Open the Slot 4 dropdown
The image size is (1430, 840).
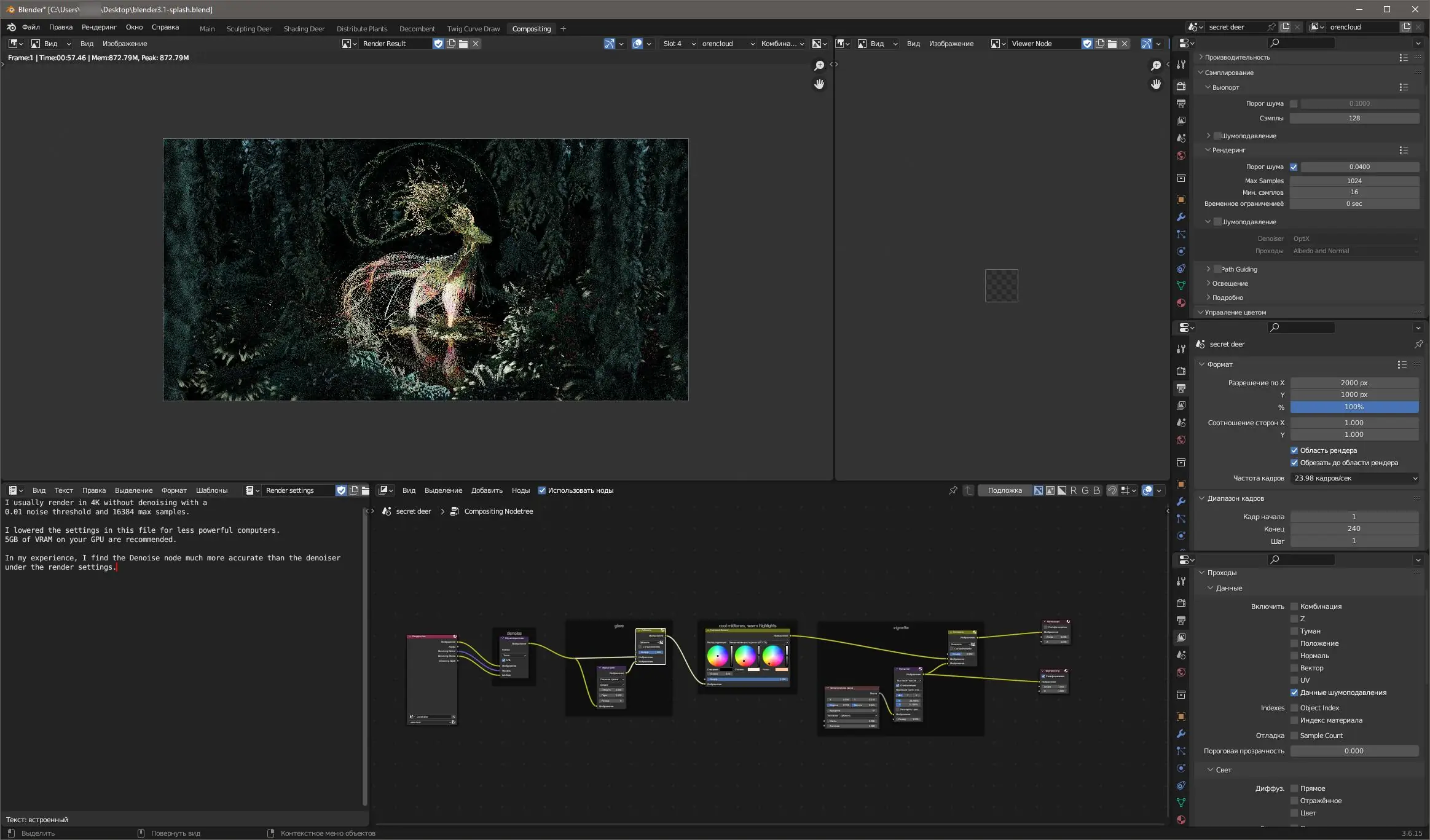(x=678, y=44)
